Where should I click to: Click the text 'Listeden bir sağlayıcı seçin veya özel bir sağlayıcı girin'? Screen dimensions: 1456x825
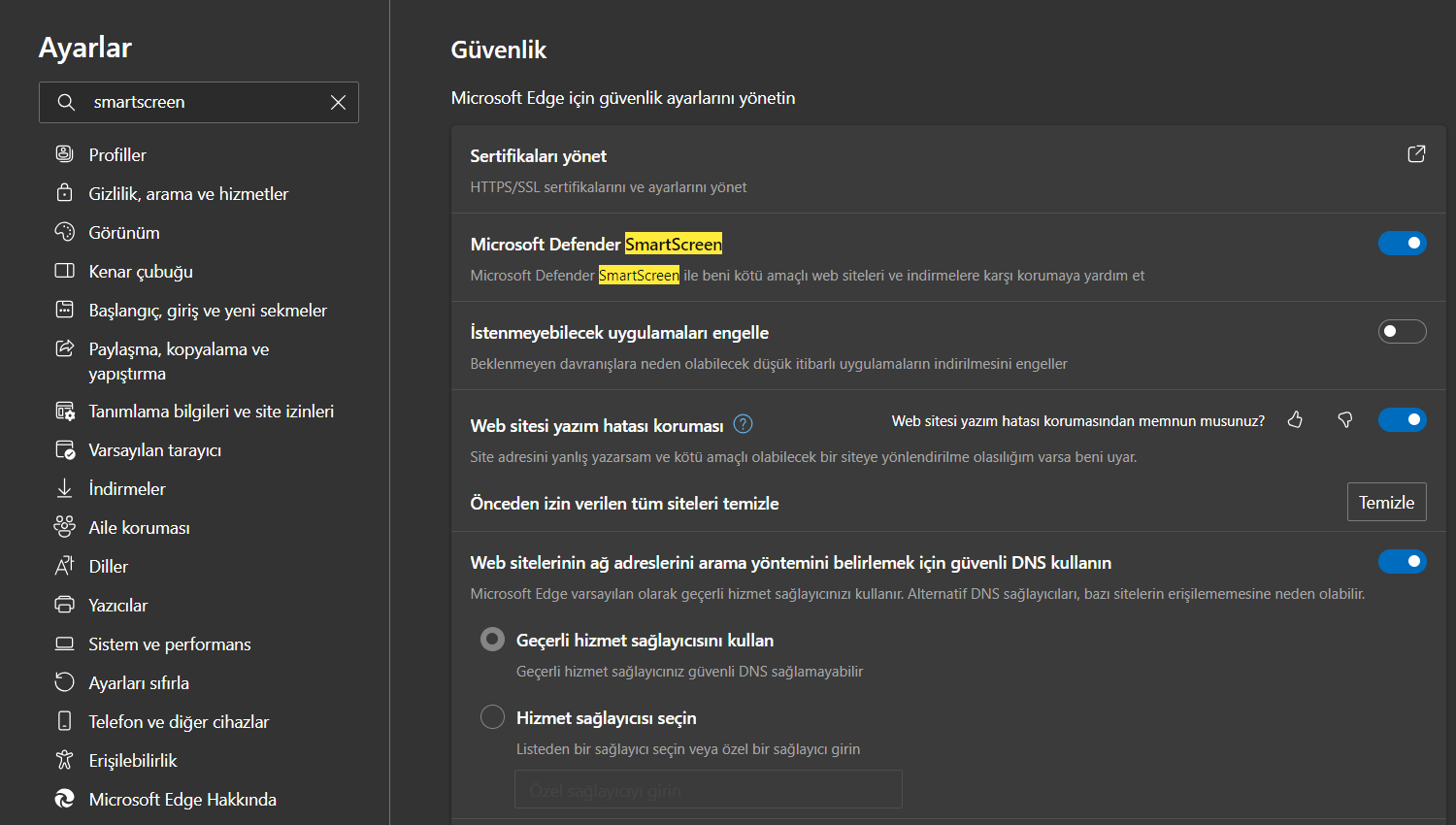coord(688,749)
